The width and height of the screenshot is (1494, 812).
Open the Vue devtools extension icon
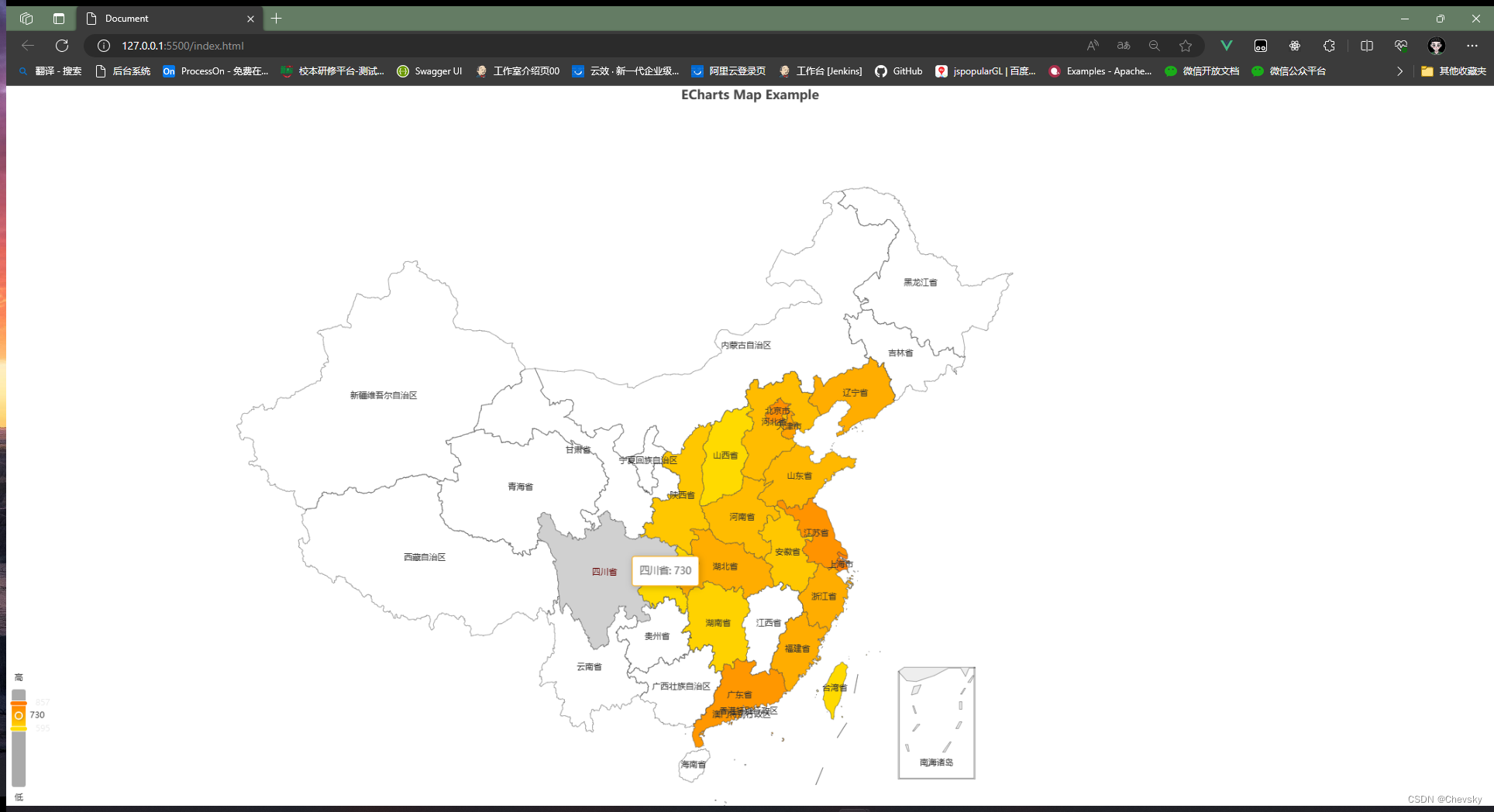coord(1227,46)
